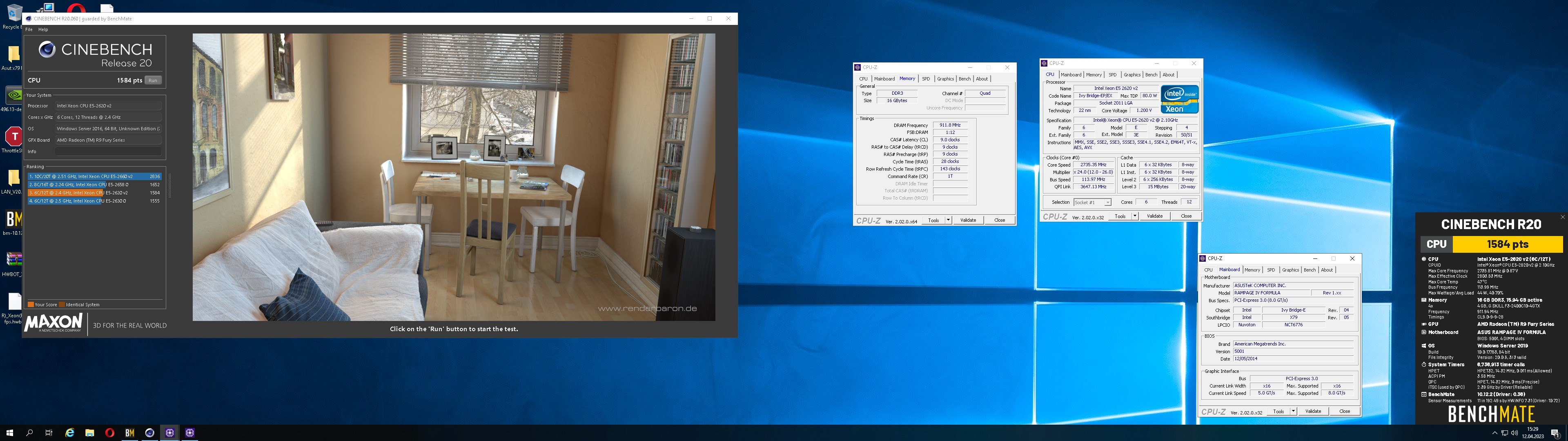Open the File menu in Cinebench
Screen dimensions: 1568x441
29,29
